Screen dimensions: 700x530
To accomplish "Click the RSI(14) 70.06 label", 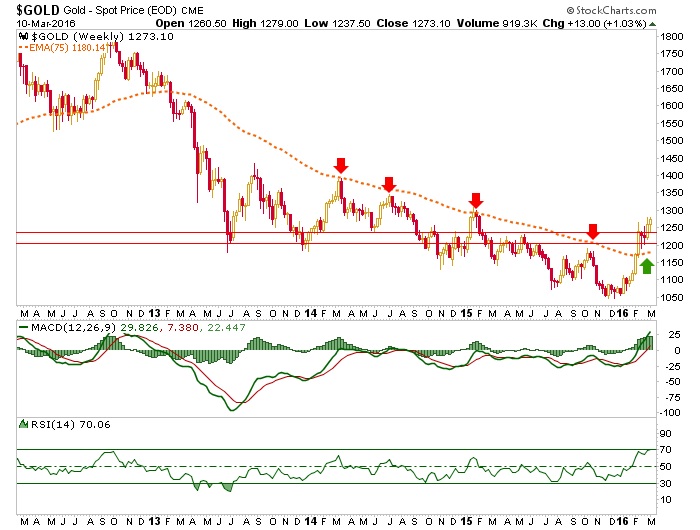I will pos(70,425).
